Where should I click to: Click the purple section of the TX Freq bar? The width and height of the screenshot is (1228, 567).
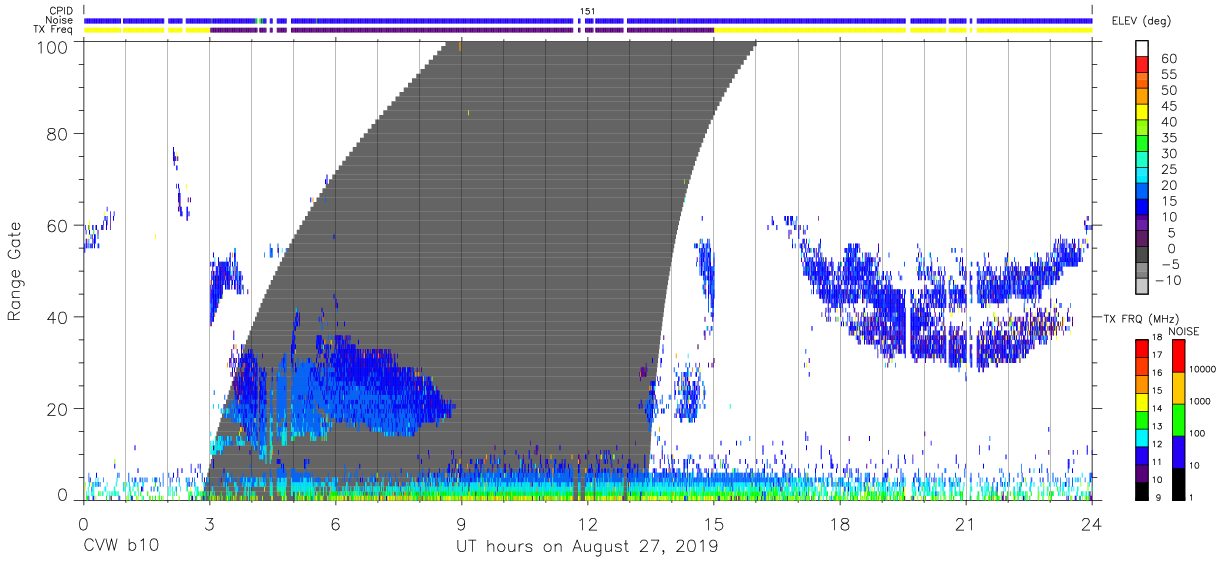click(x=462, y=30)
